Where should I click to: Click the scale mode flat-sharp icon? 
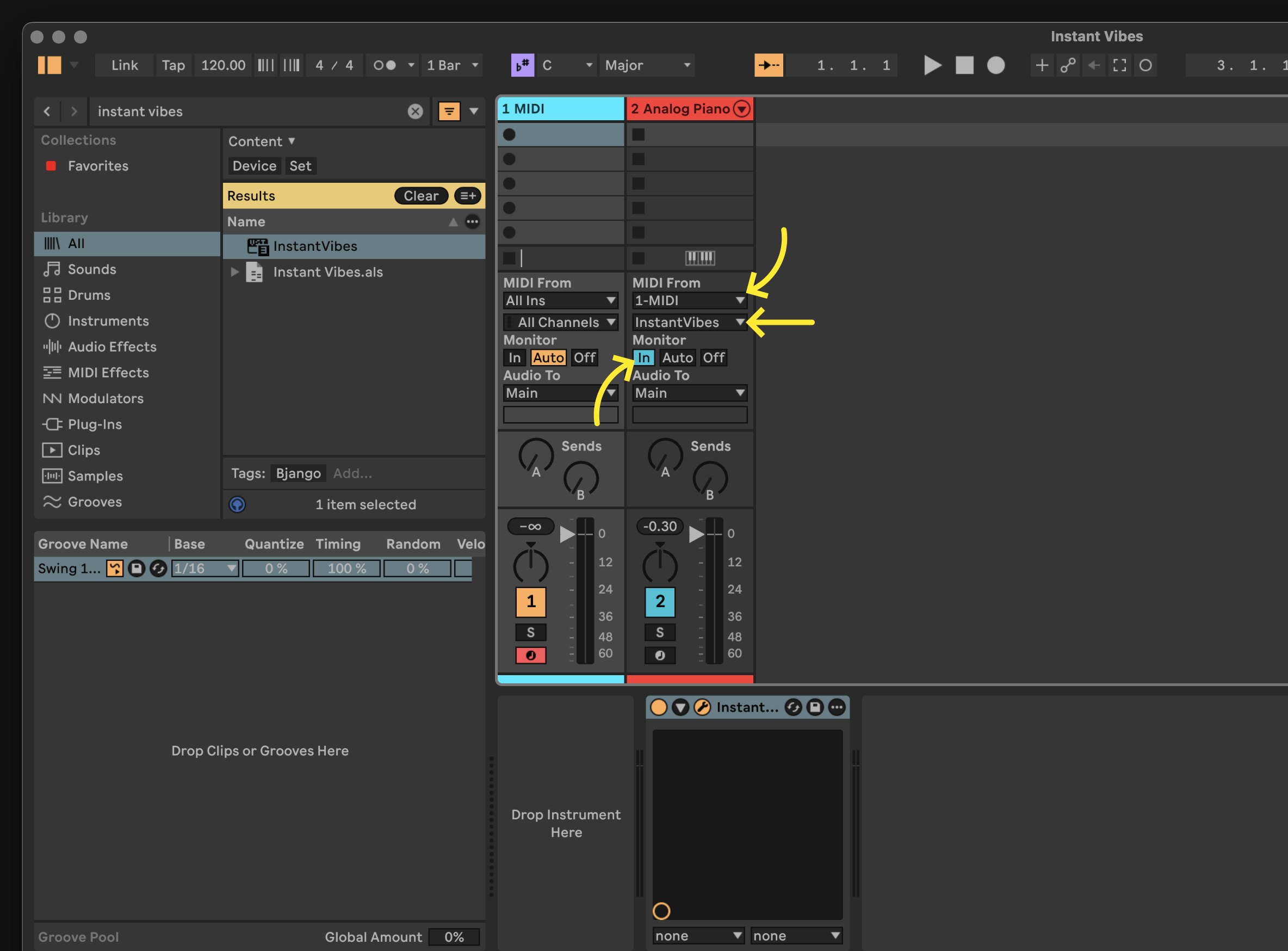coord(523,65)
